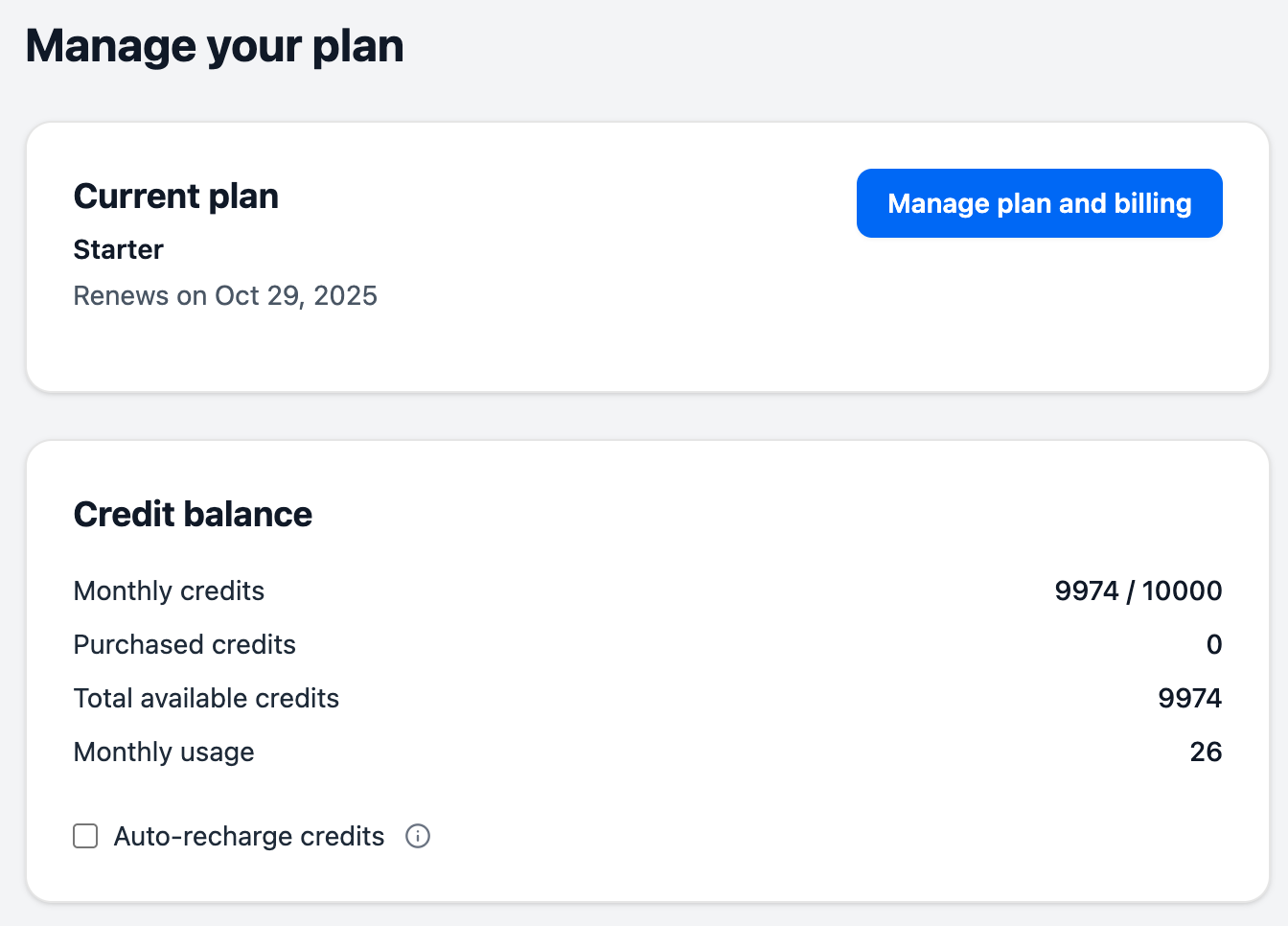Image resolution: width=1288 pixels, height=926 pixels.
Task: Select the Monthly usage label
Action: tap(164, 752)
